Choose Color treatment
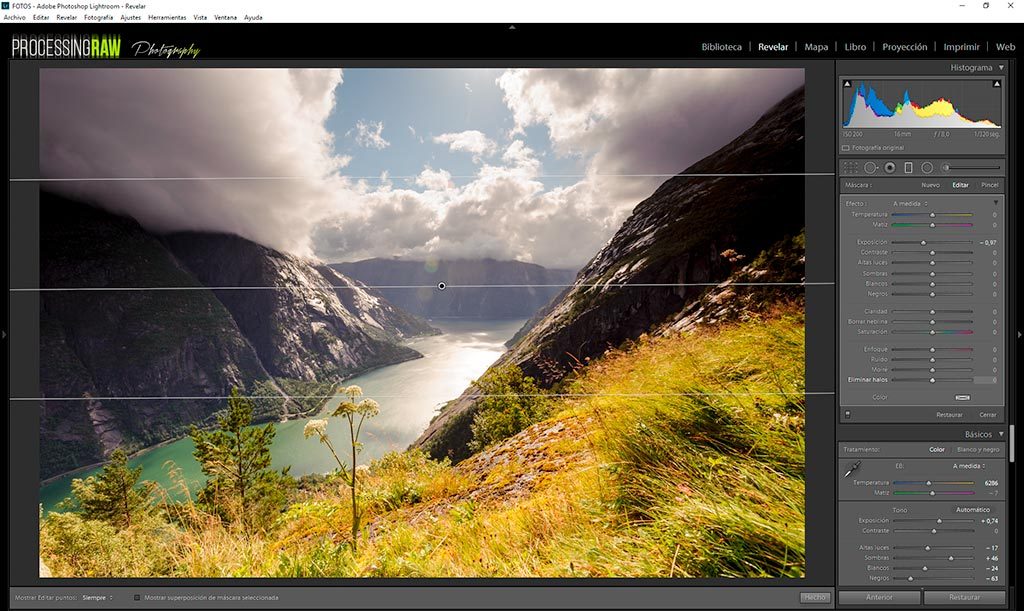The image size is (1024, 611). pos(936,450)
